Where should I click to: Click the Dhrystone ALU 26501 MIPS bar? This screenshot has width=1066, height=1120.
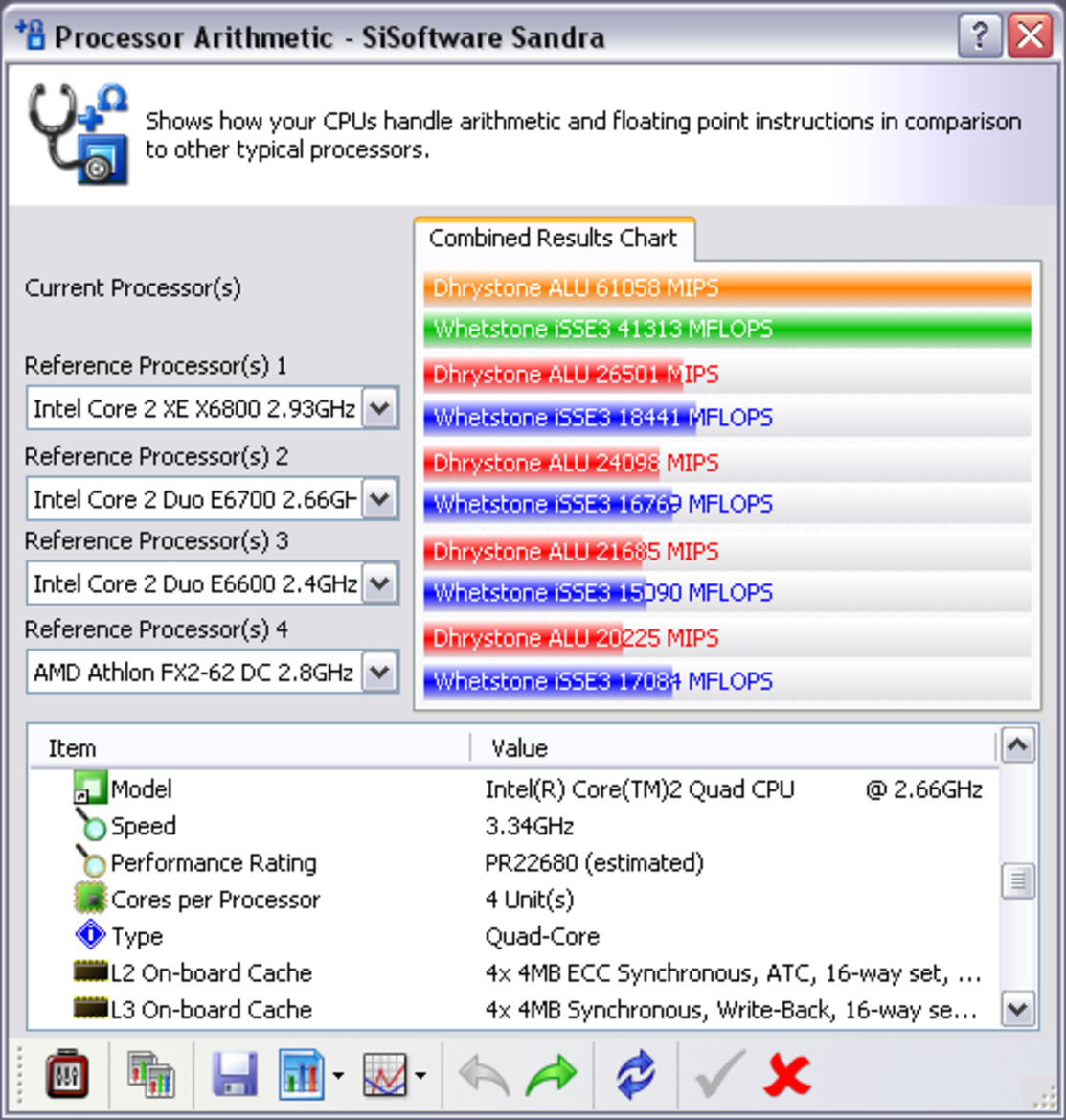(x=727, y=375)
